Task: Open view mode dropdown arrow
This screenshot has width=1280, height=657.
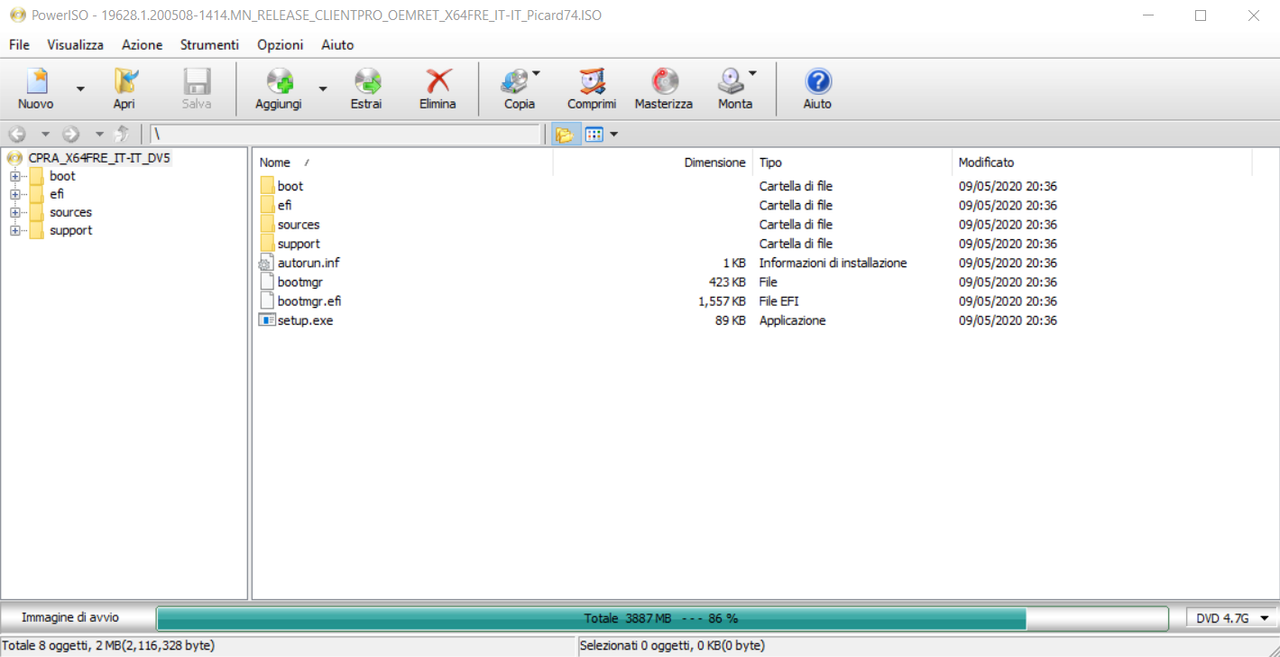Action: (x=613, y=134)
